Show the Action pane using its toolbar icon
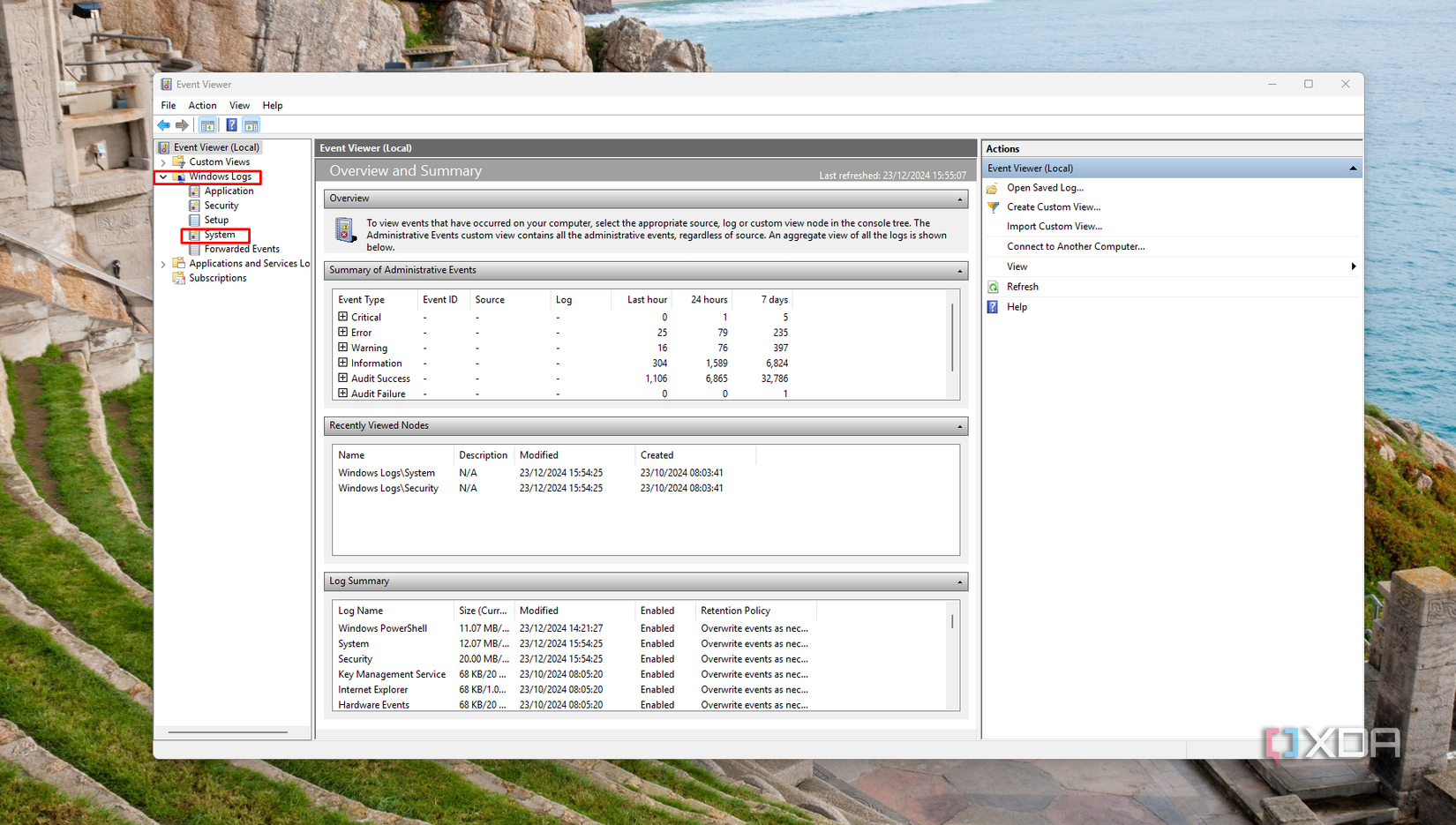1456x825 pixels. point(251,124)
